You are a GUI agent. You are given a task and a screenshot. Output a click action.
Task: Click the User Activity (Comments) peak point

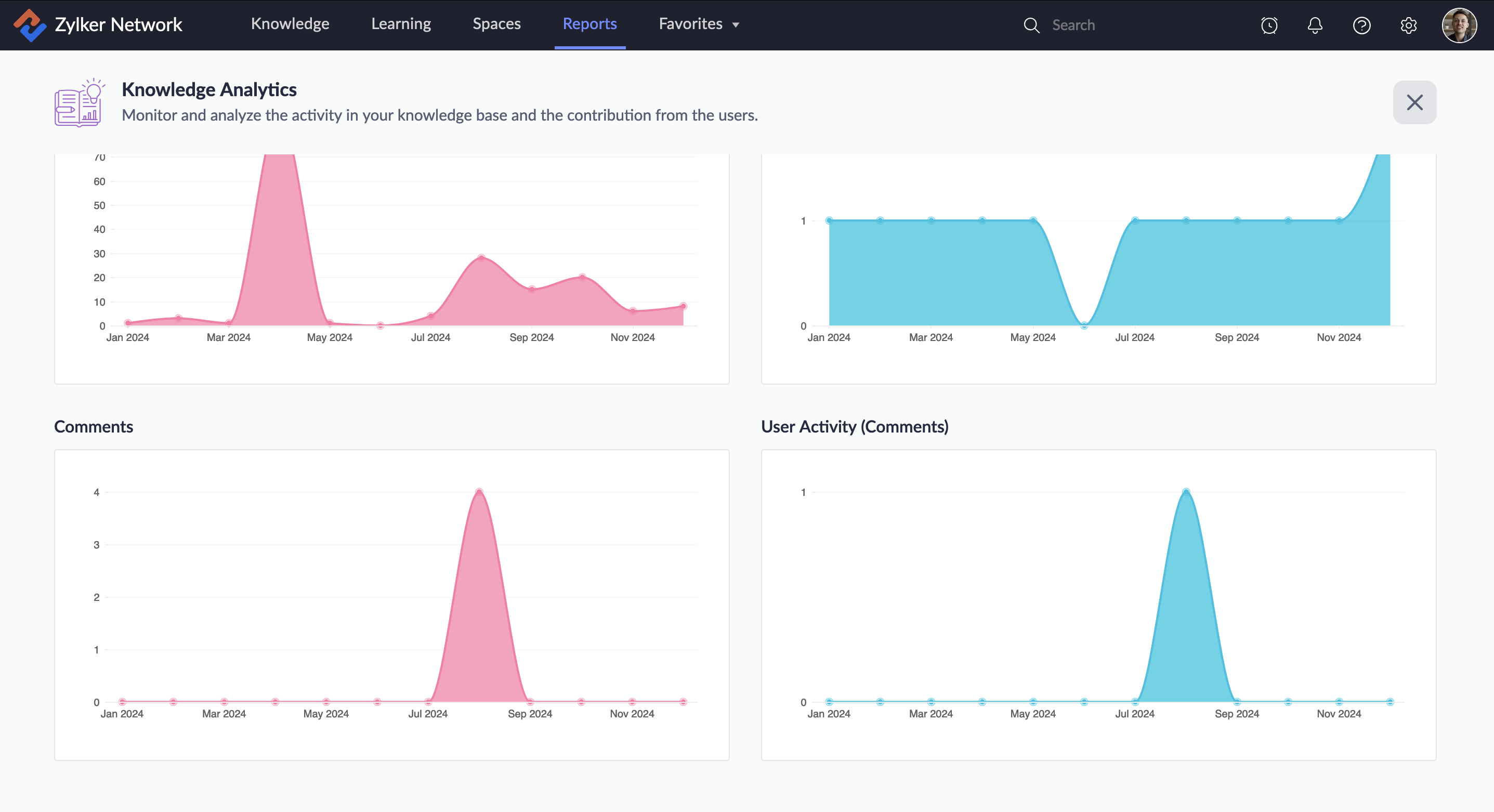point(1186,492)
